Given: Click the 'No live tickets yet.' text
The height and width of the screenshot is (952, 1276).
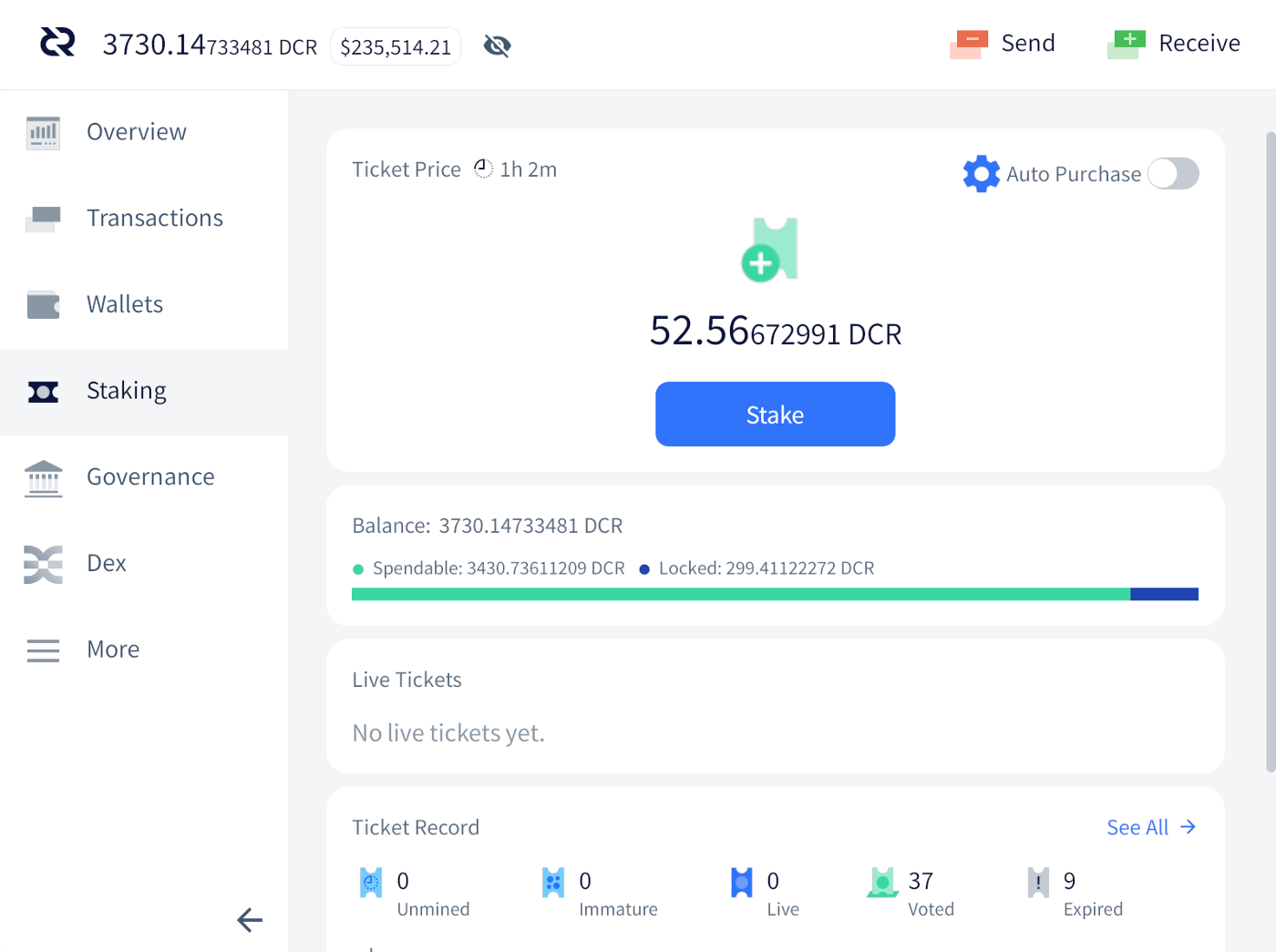Looking at the screenshot, I should pyautogui.click(x=448, y=732).
